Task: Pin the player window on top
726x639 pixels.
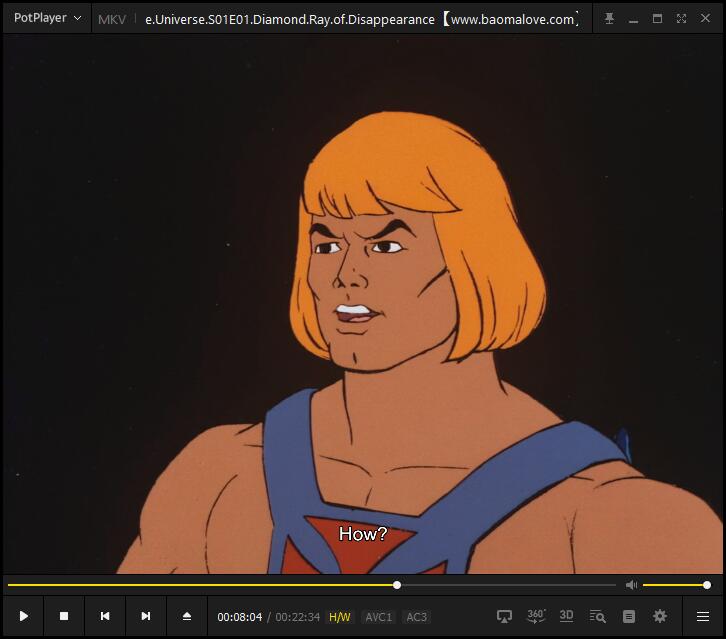Action: (x=609, y=19)
